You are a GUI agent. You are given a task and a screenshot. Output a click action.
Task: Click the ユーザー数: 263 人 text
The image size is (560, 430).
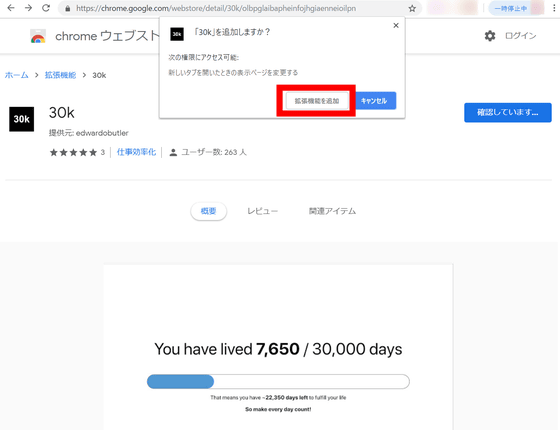[214, 152]
